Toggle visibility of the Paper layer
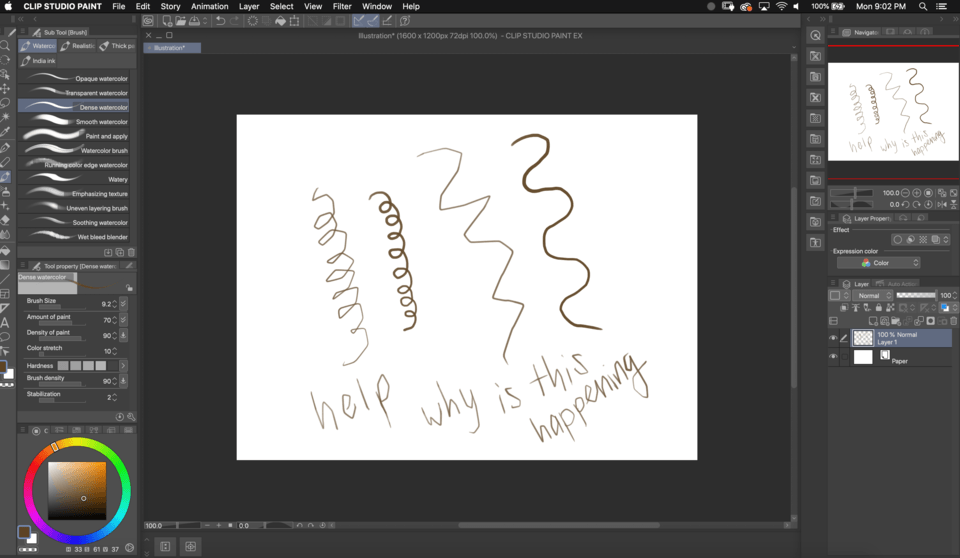 click(x=833, y=356)
